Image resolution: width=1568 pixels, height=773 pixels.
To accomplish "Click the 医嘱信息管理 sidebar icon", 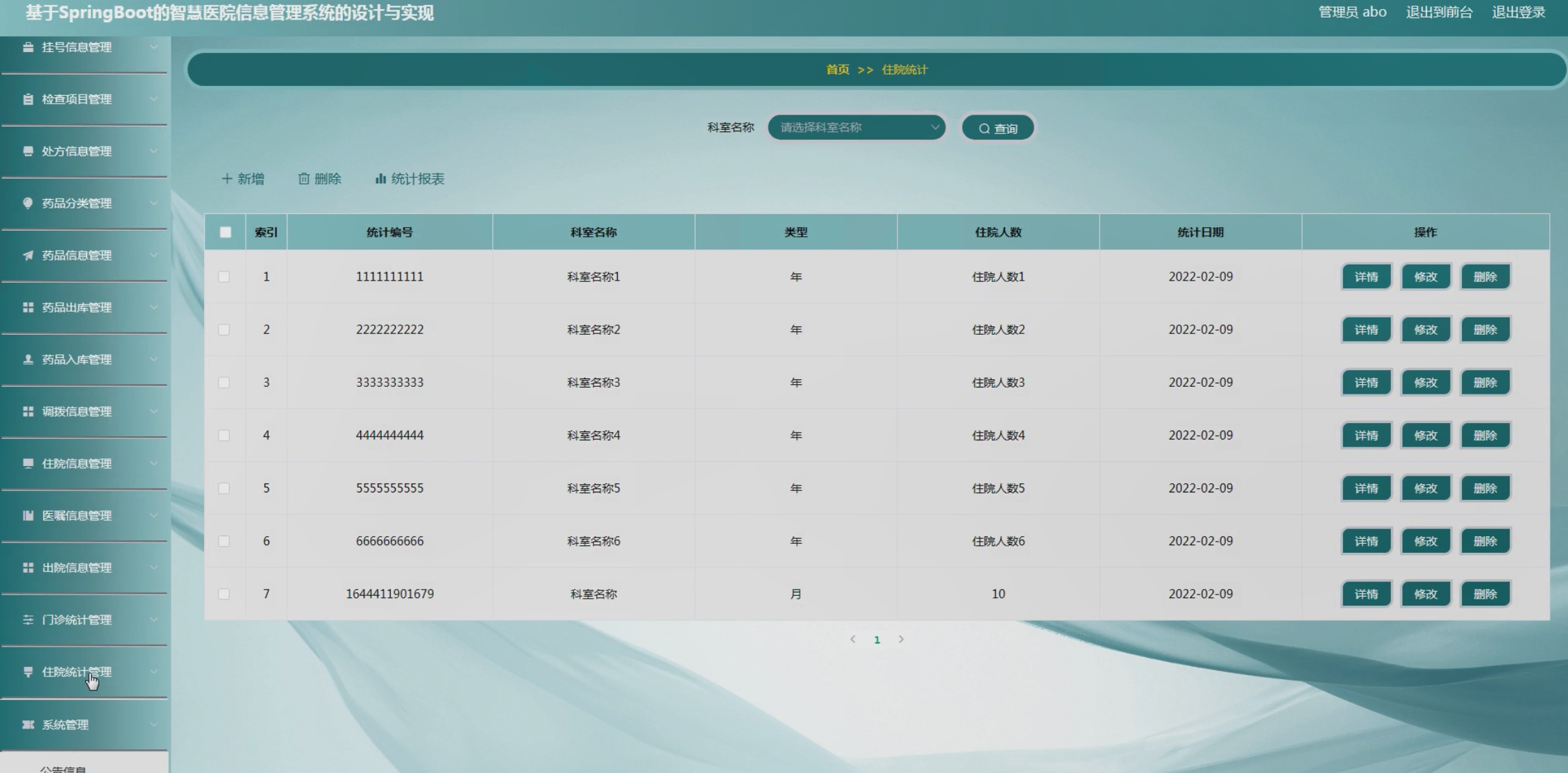I will point(28,515).
